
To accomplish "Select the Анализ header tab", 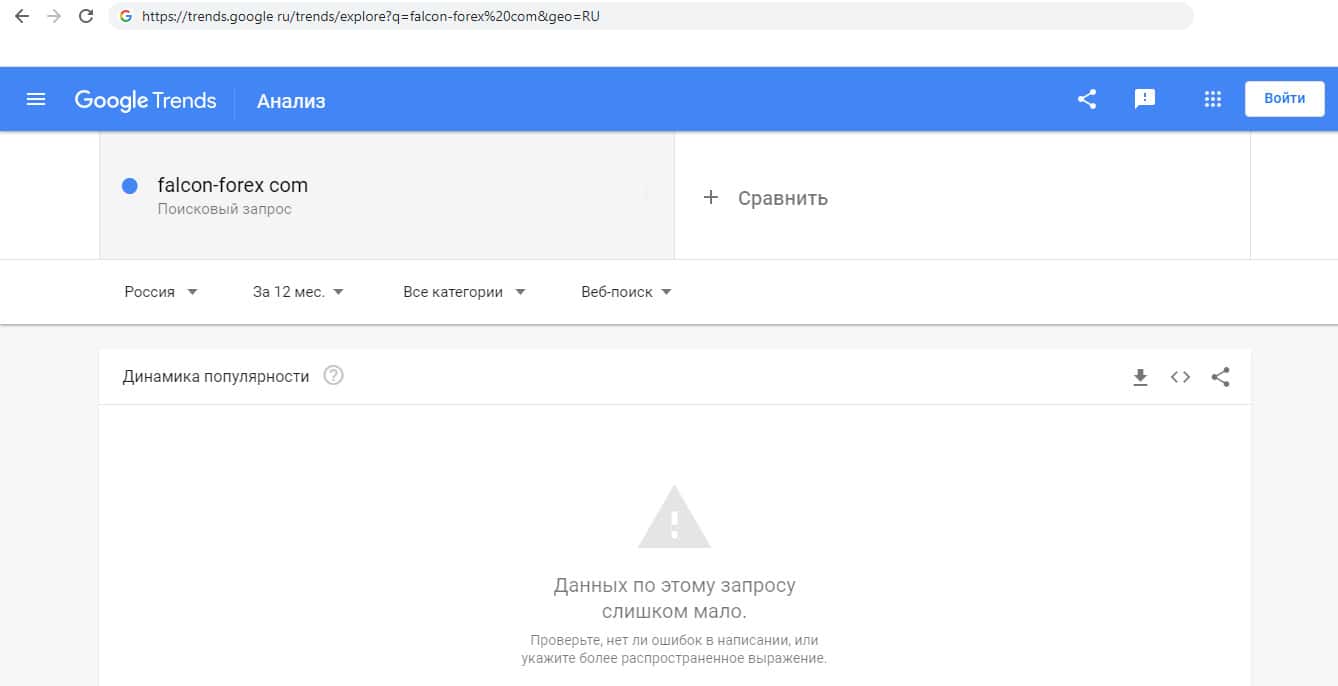I will 291,101.
